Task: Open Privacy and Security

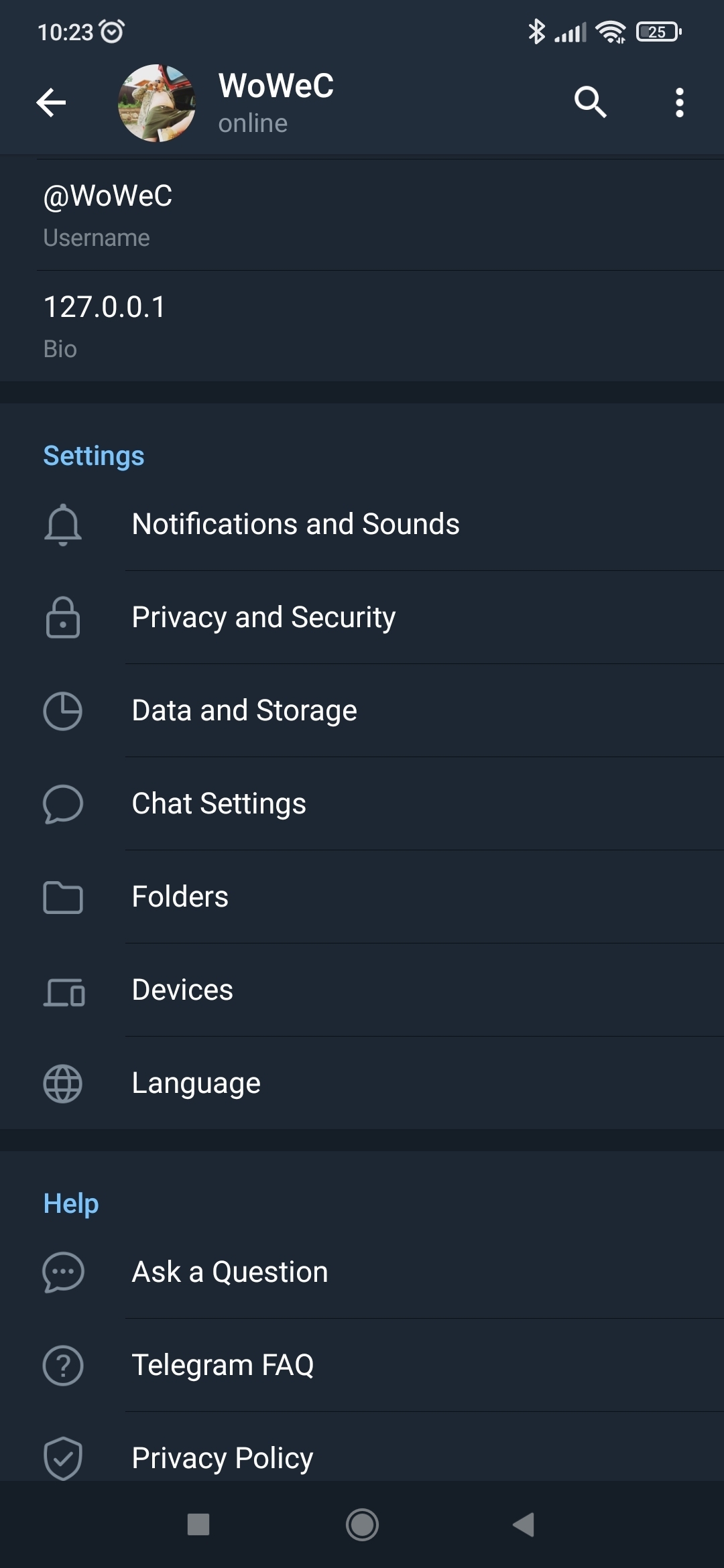Action: 263,617
